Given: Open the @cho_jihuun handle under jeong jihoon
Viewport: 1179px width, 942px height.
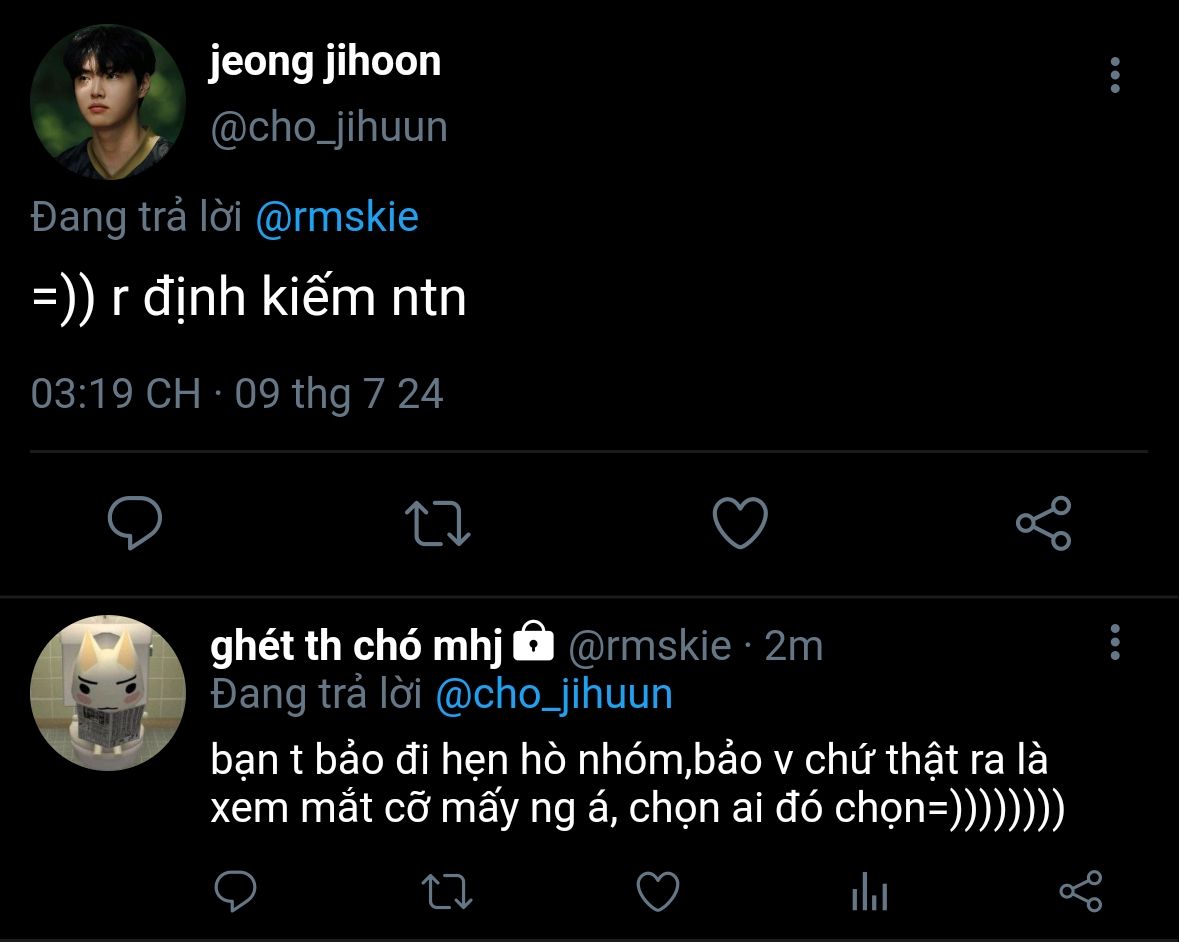Looking at the screenshot, I should pyautogui.click(x=329, y=128).
